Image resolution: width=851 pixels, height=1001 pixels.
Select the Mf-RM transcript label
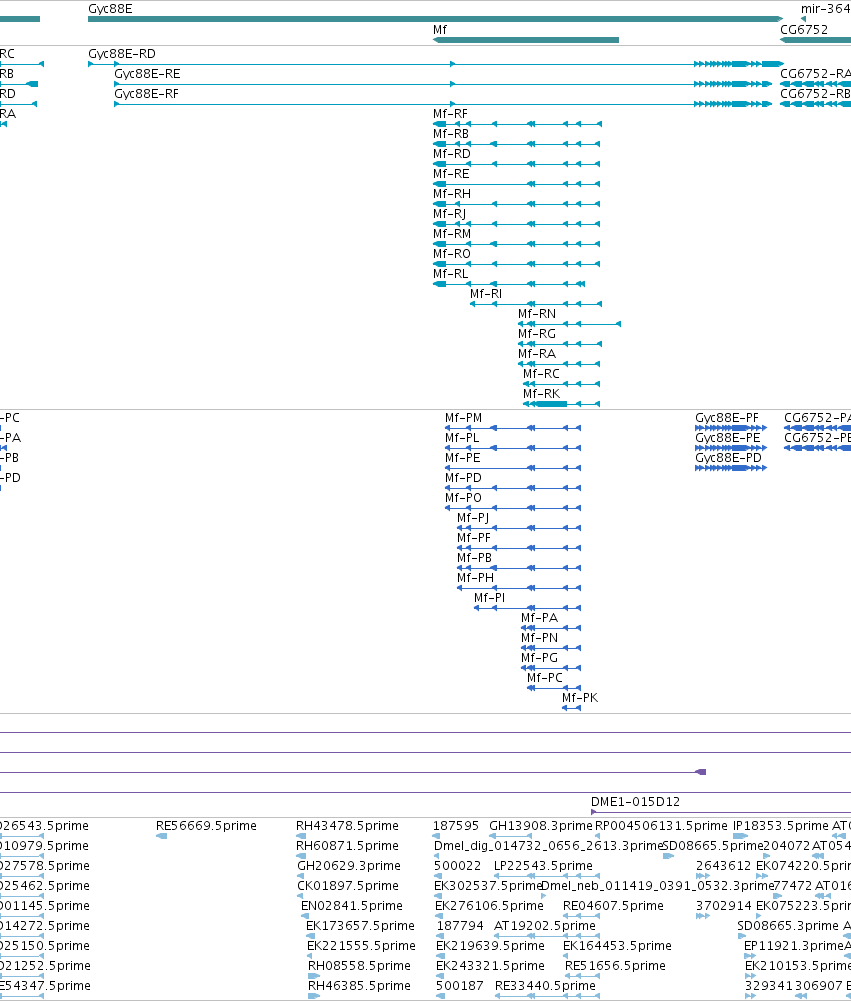point(452,234)
